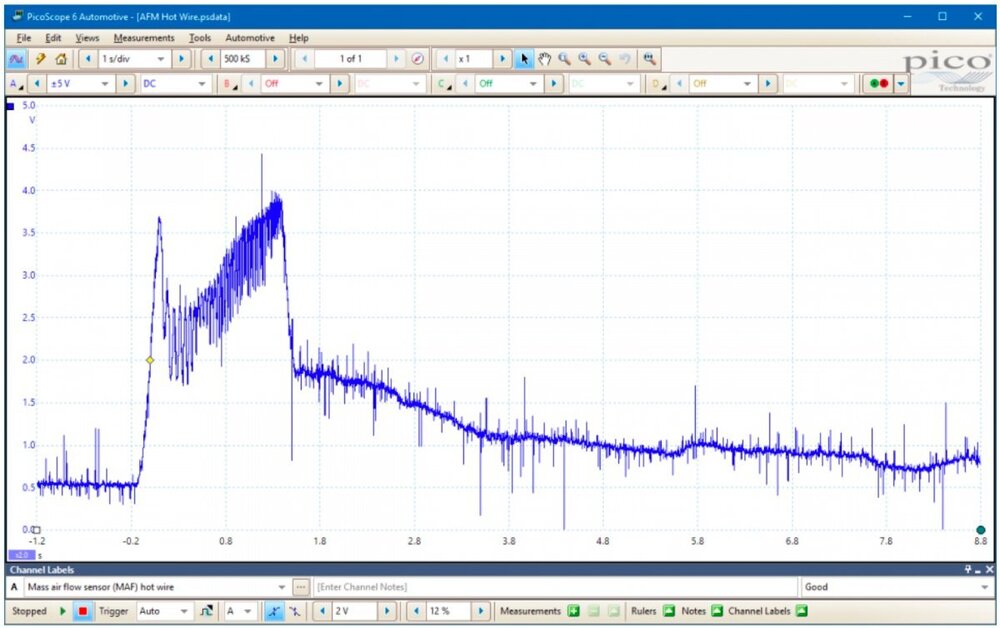Open the lightning bolt setup icon
The width and height of the screenshot is (1000, 628).
pyautogui.click(x=40, y=59)
